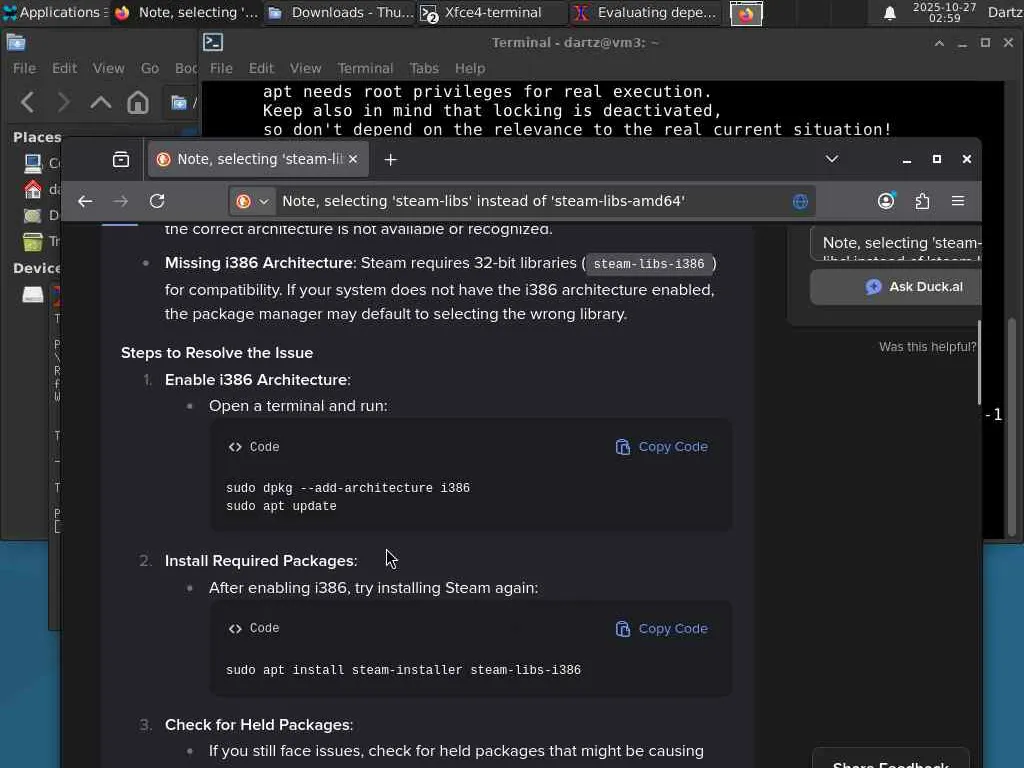Open the terminal Tabs menu

424,68
